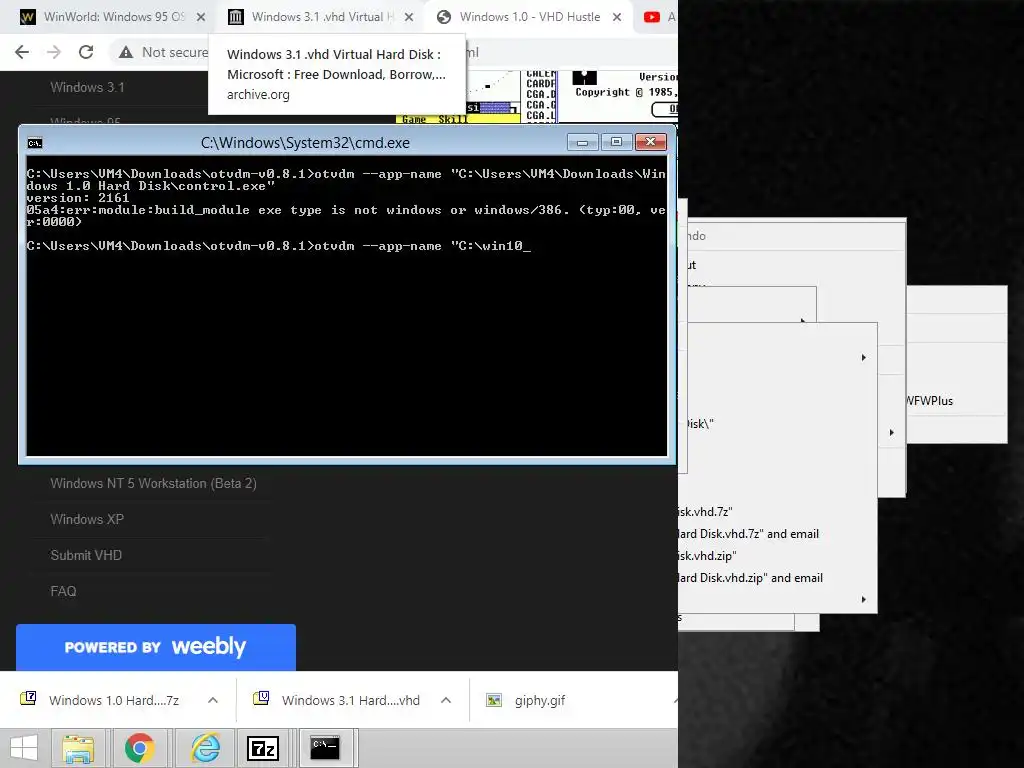Click the browser forward arrow
Viewport: 1024px width, 768px height.
coord(54,52)
